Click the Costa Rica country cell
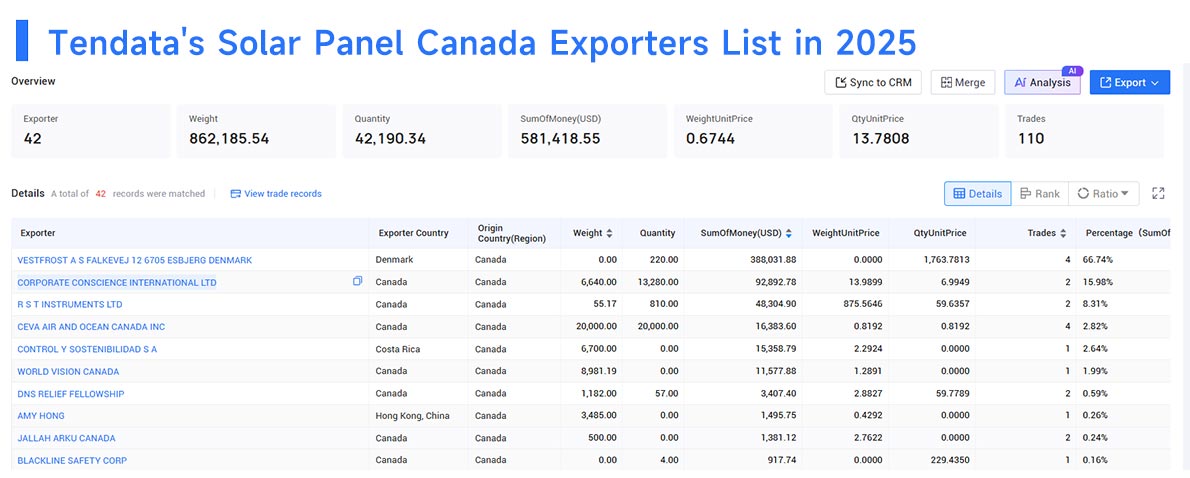Viewport: 1190px width, 478px height. (x=398, y=349)
